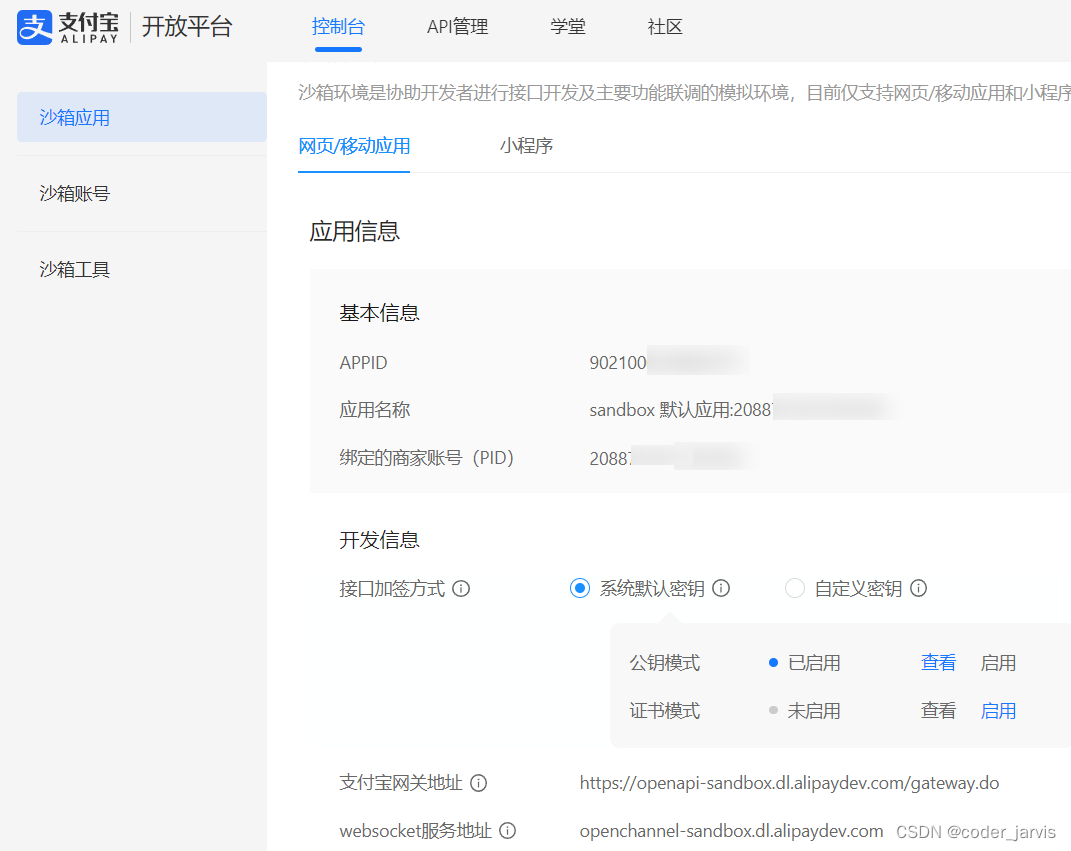Show info tooltip for 自定义密钥

coord(919,588)
